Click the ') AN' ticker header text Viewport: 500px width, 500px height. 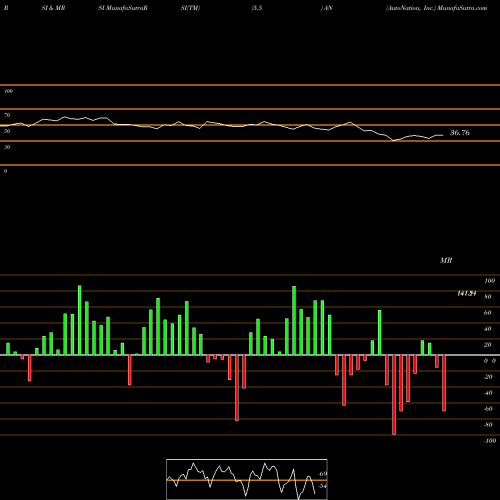pyautogui.click(x=327, y=8)
